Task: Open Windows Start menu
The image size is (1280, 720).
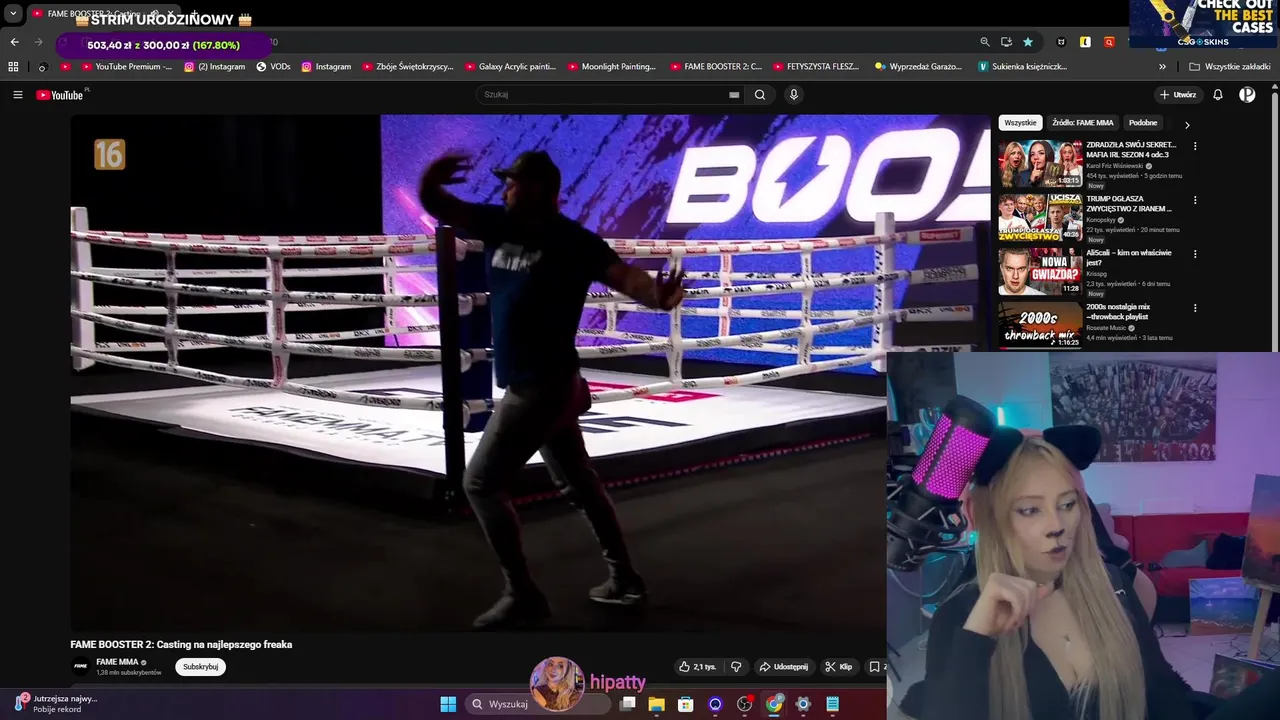Action: tap(448, 704)
